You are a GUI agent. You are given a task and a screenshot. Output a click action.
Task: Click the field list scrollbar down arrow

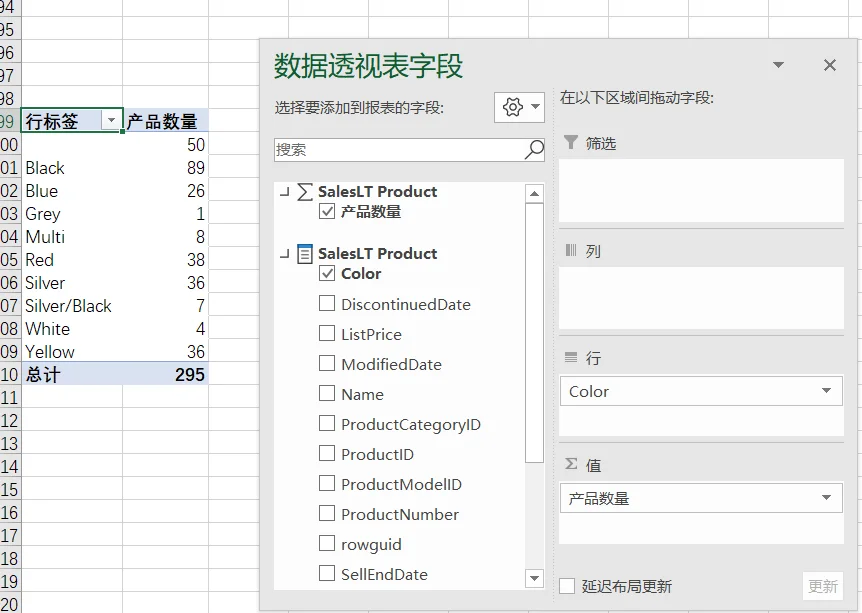534,578
